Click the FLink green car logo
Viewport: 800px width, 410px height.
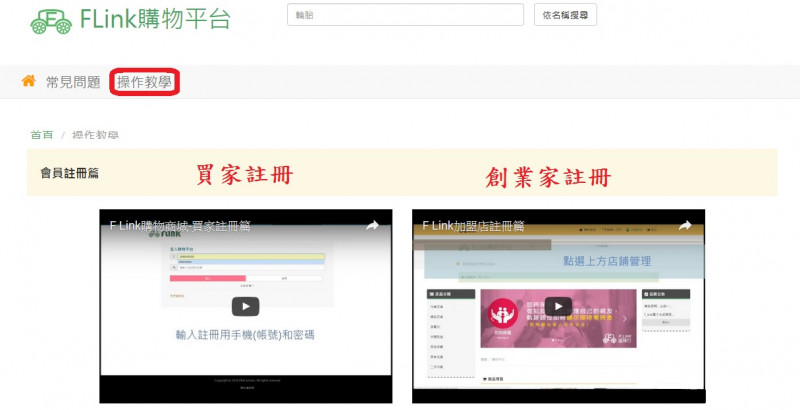click(51, 20)
